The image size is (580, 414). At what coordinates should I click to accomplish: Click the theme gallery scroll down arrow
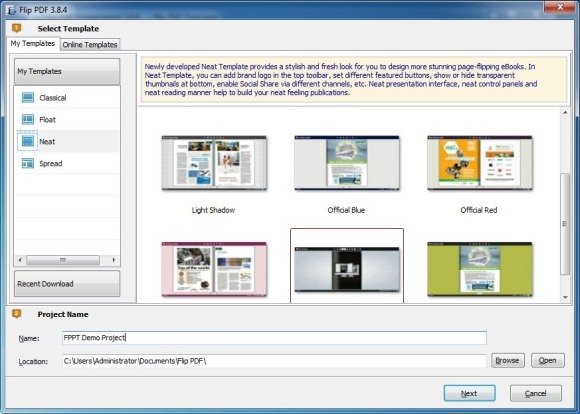tap(565, 297)
